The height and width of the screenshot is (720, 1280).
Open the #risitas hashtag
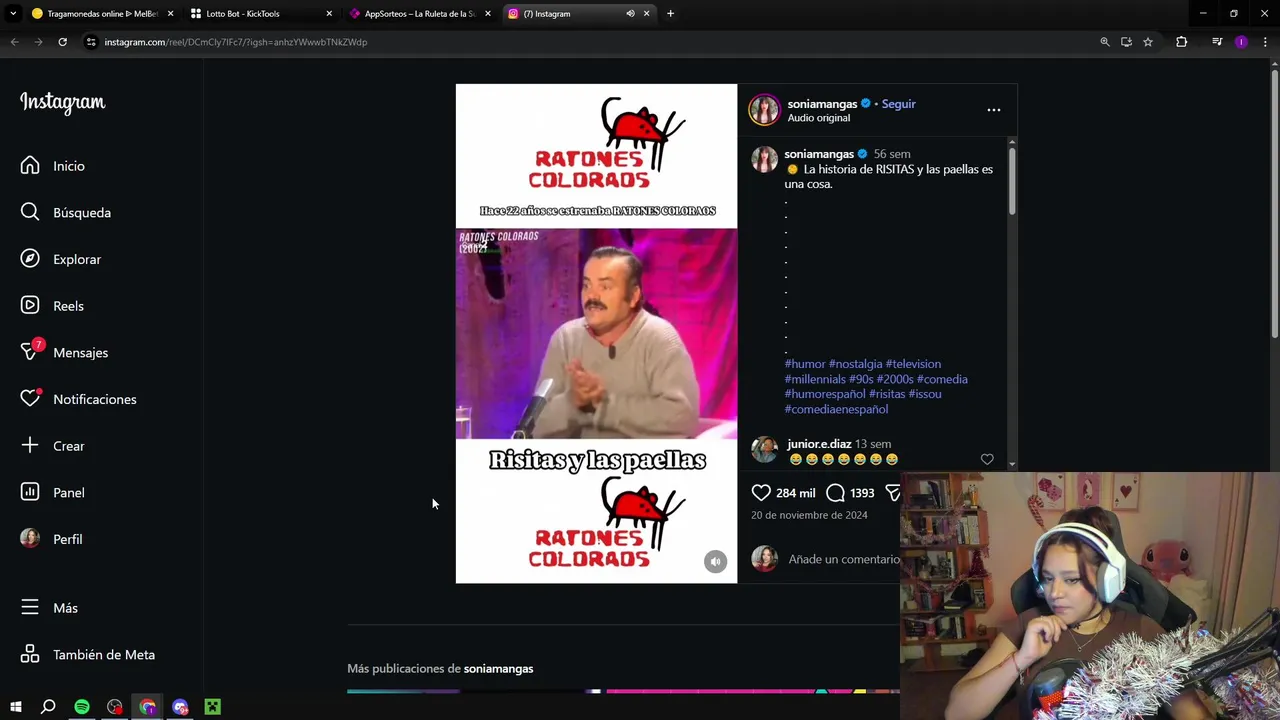887,394
